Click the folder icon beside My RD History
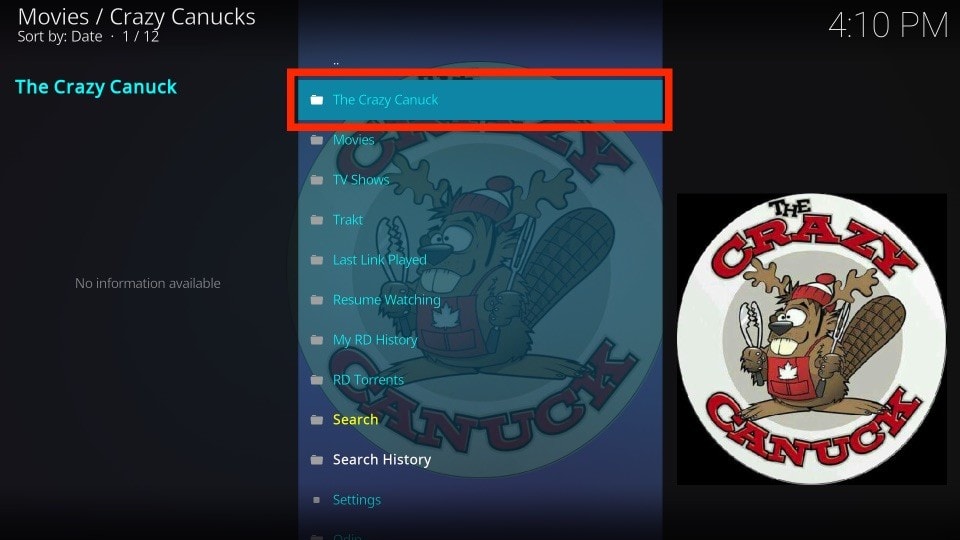Viewport: 960px width, 540px height. pyautogui.click(x=317, y=340)
